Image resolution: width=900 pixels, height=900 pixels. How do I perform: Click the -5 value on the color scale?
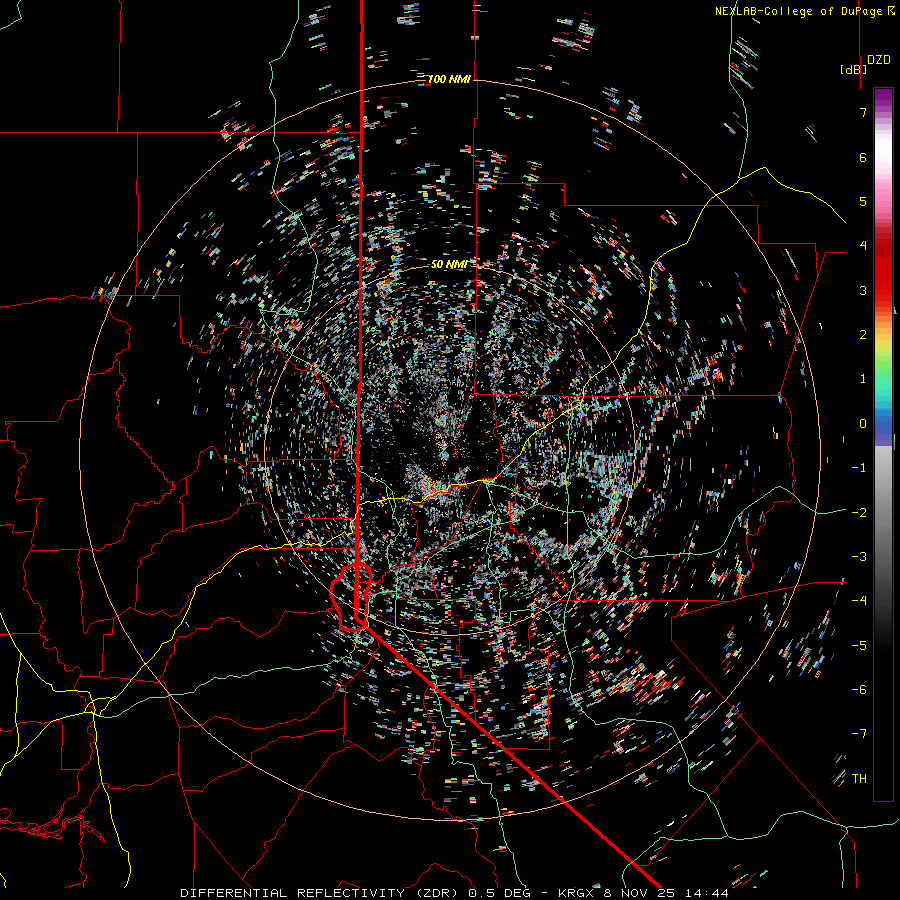point(859,646)
